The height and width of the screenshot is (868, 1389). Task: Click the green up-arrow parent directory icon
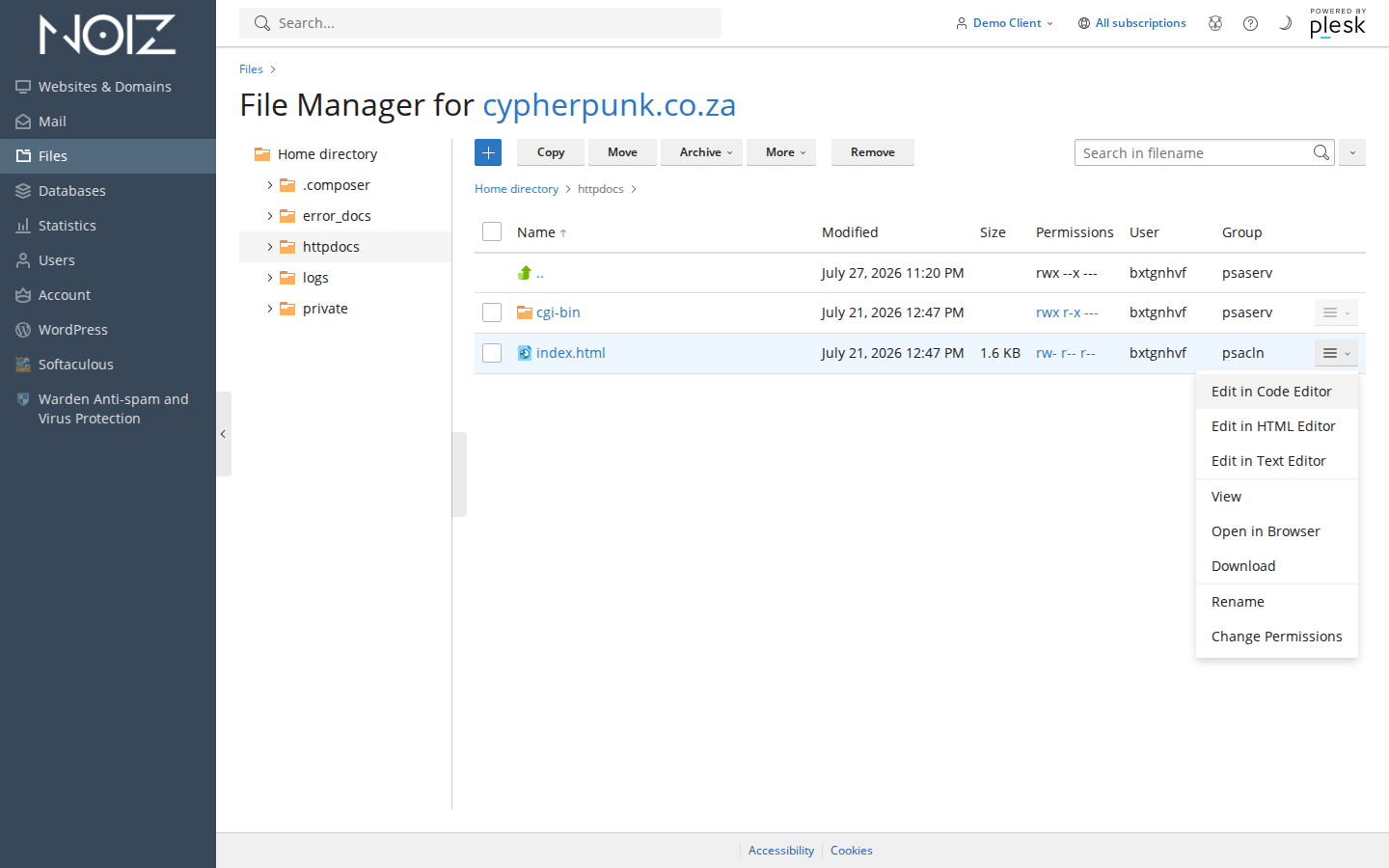coord(525,273)
